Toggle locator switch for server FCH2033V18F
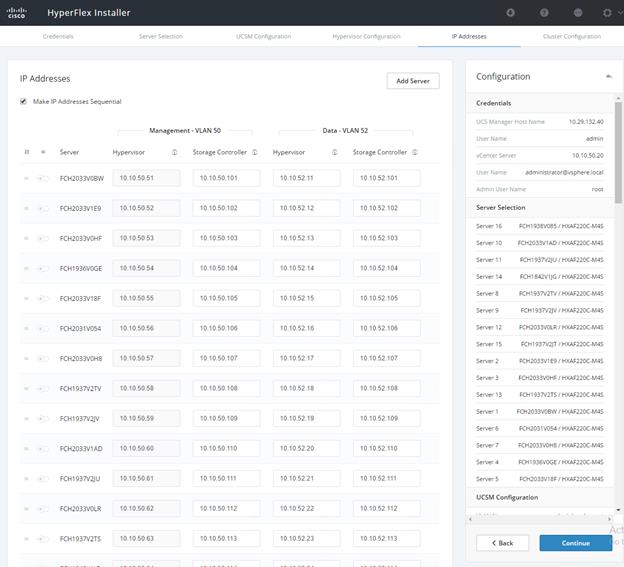 tap(43, 298)
